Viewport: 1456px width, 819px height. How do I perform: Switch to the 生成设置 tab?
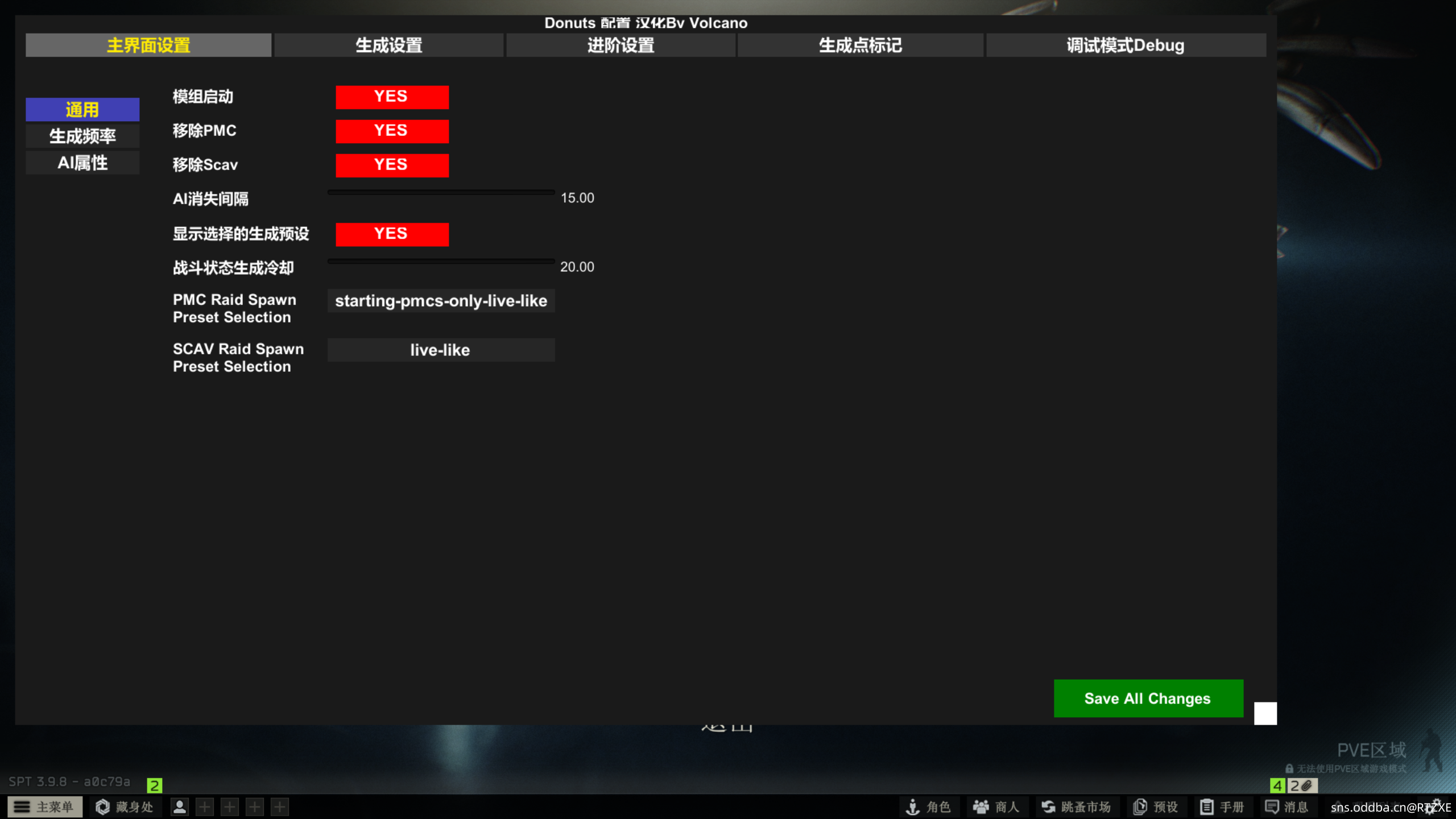point(388,45)
